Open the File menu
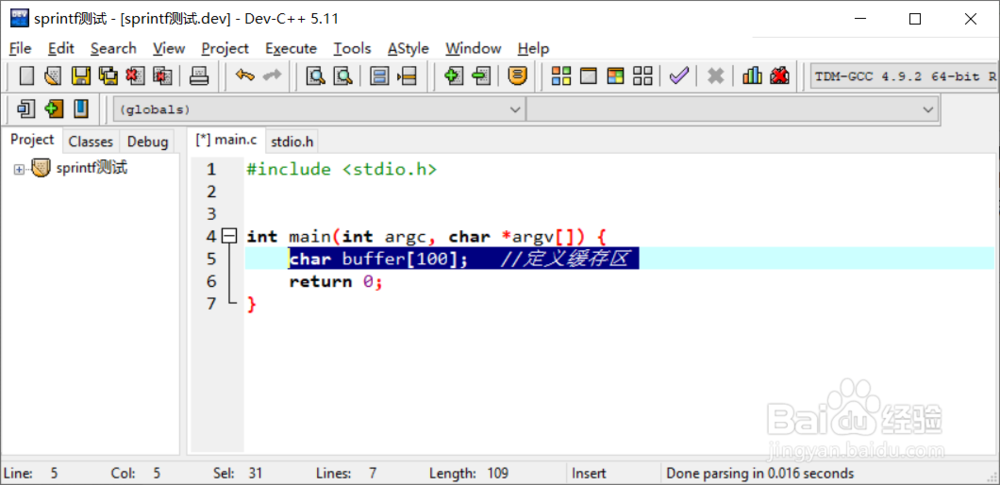1000x485 pixels. [x=20, y=48]
